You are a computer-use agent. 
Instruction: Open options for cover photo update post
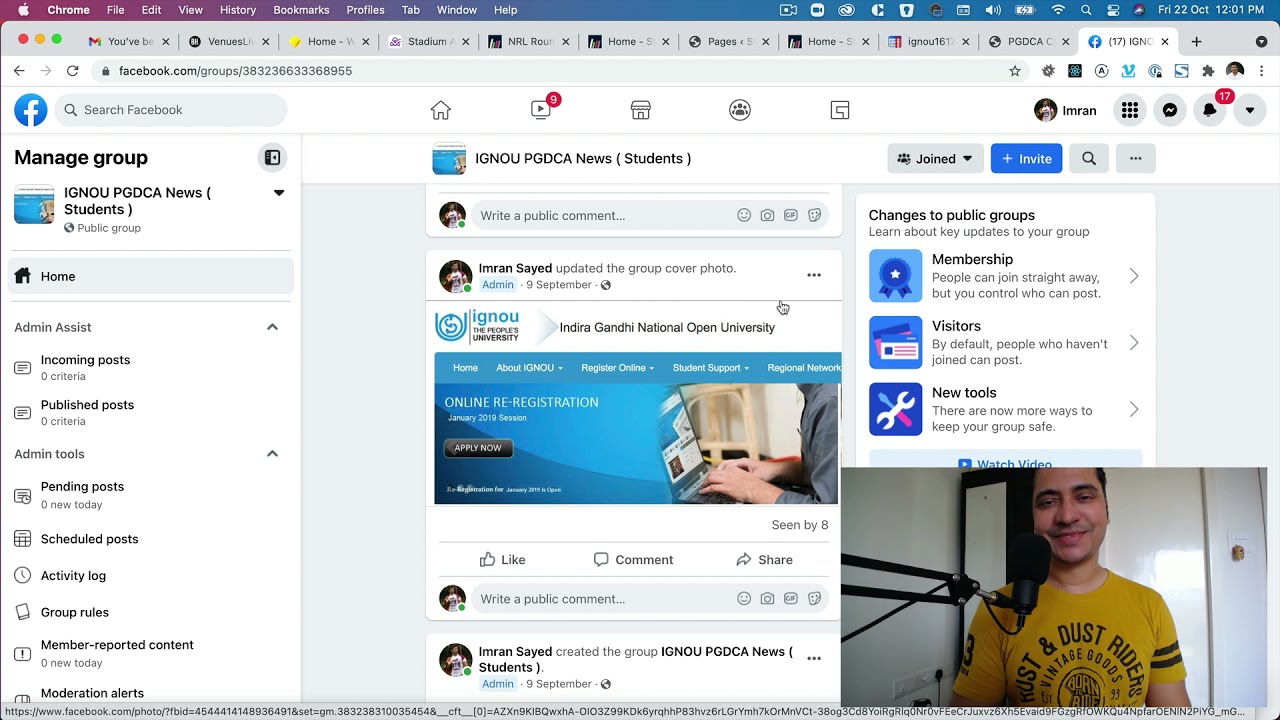[x=814, y=275]
